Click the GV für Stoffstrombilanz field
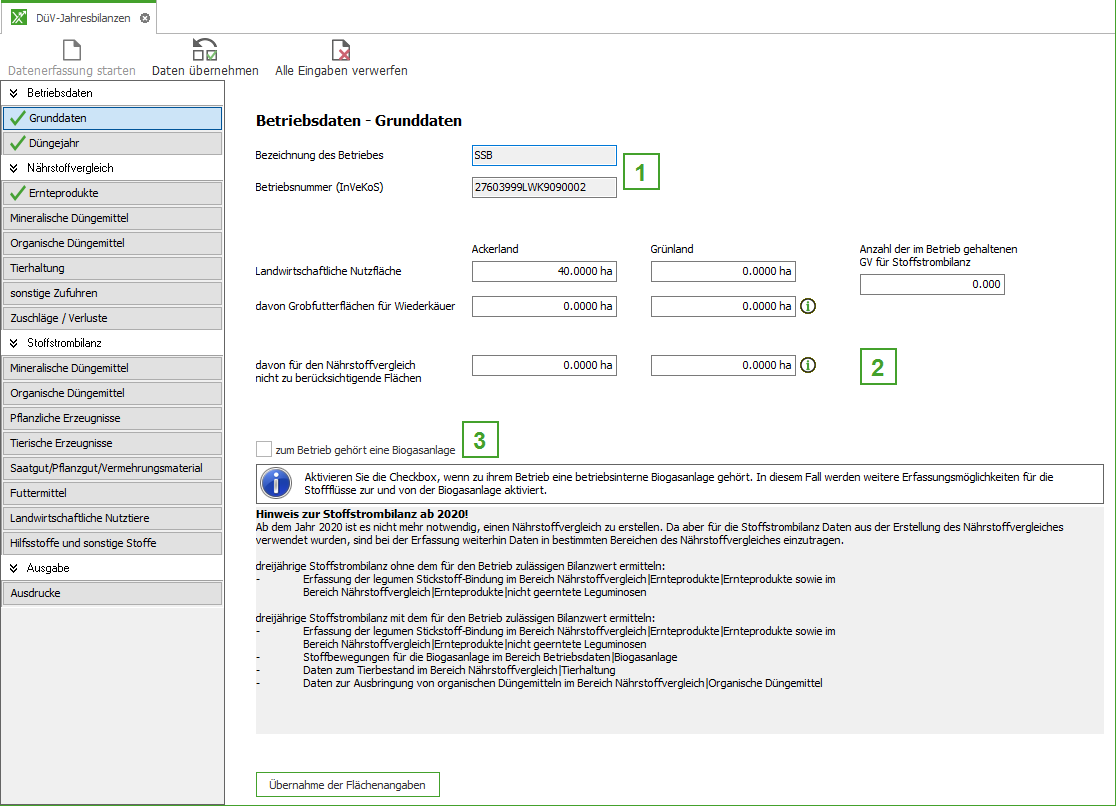Viewport: 1116px width, 806px height. [931, 284]
